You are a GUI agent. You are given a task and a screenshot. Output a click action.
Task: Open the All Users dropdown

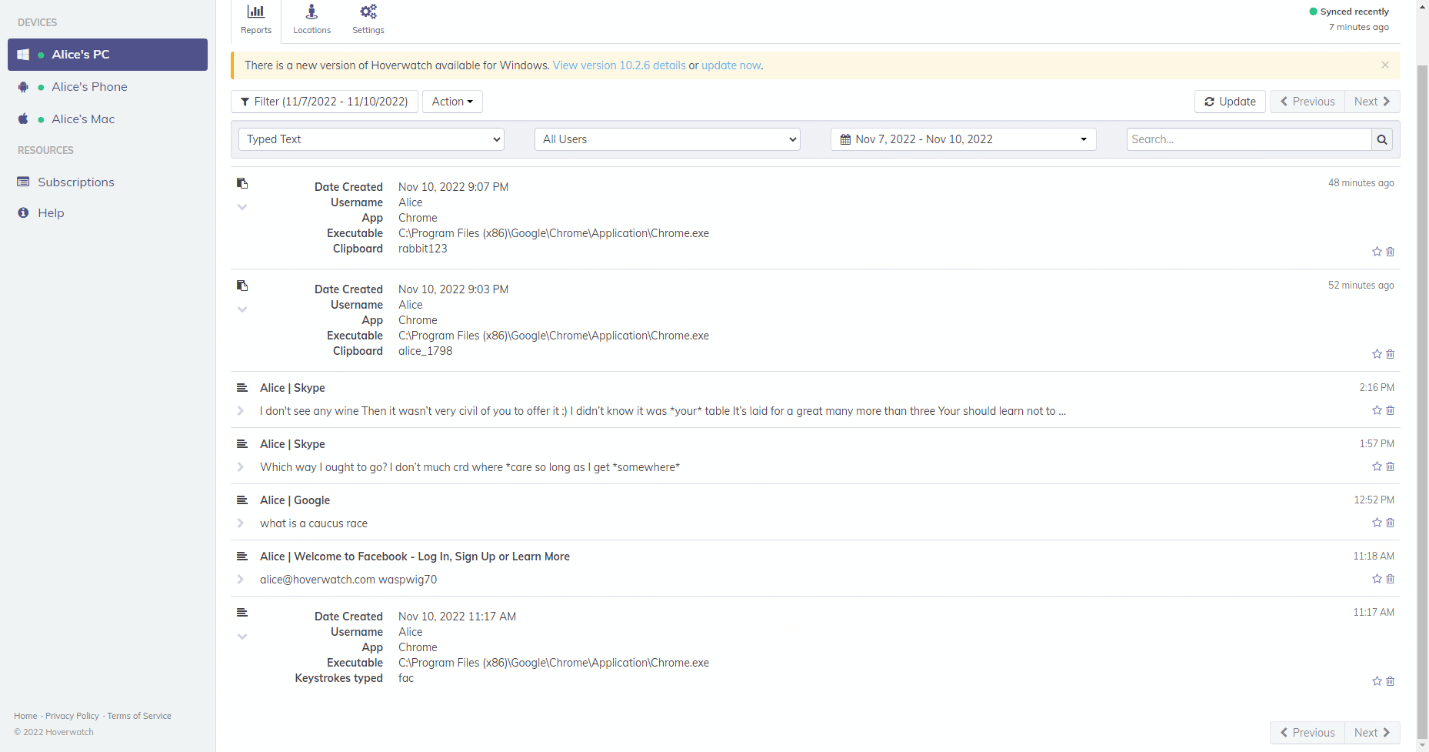point(668,139)
